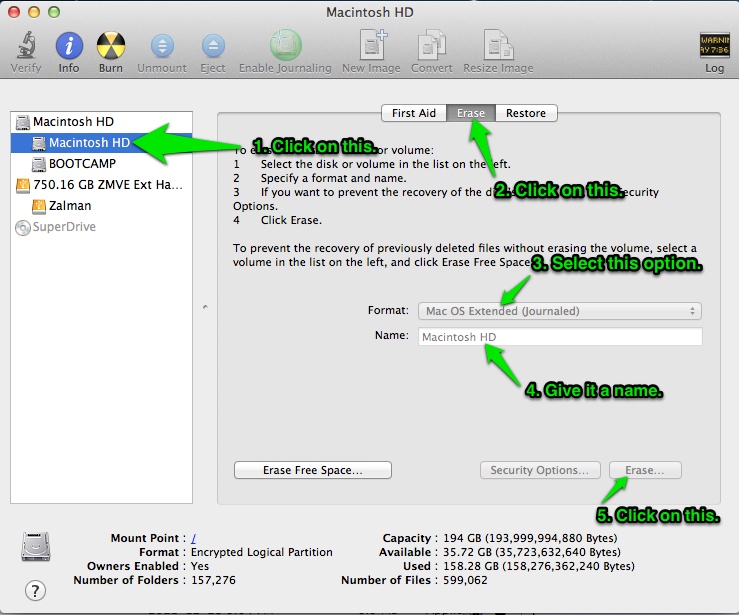Click the Used value 158.28 GB
The height and width of the screenshot is (615, 739).
539,566
